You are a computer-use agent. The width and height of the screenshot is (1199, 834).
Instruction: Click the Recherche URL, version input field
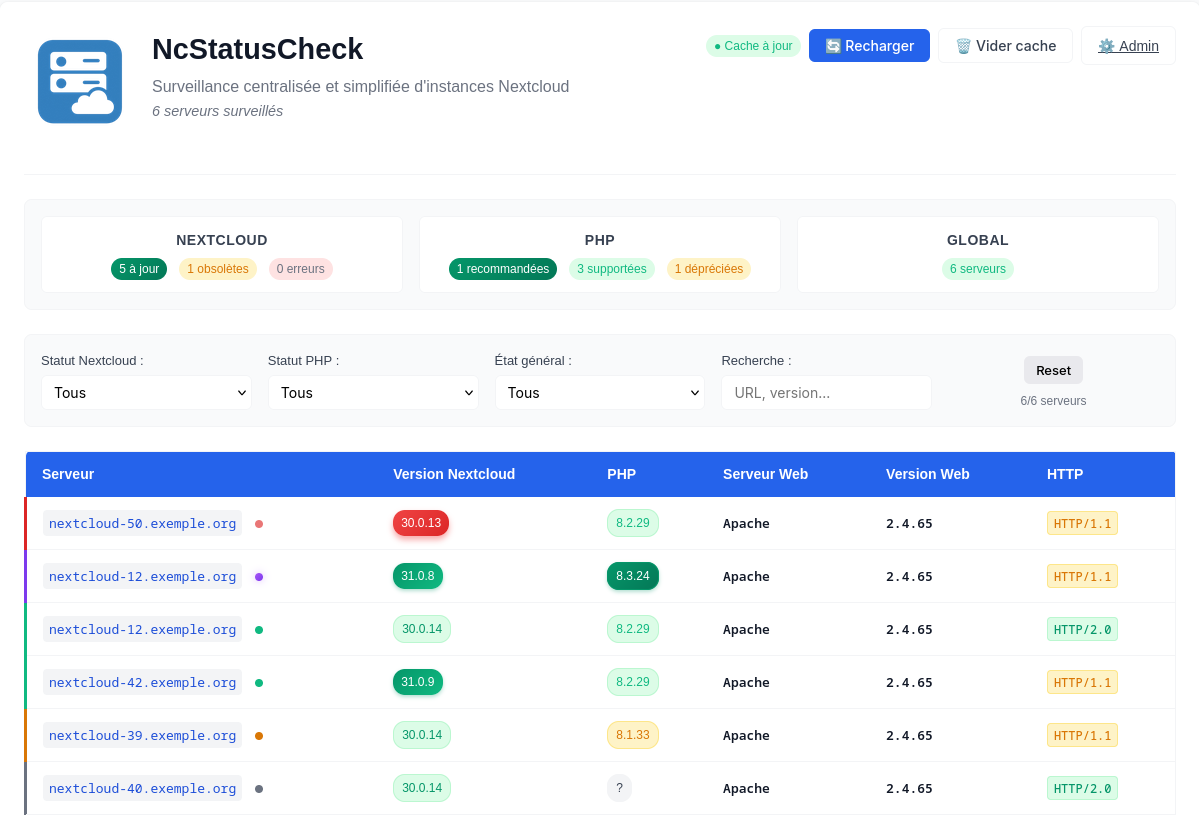827,393
